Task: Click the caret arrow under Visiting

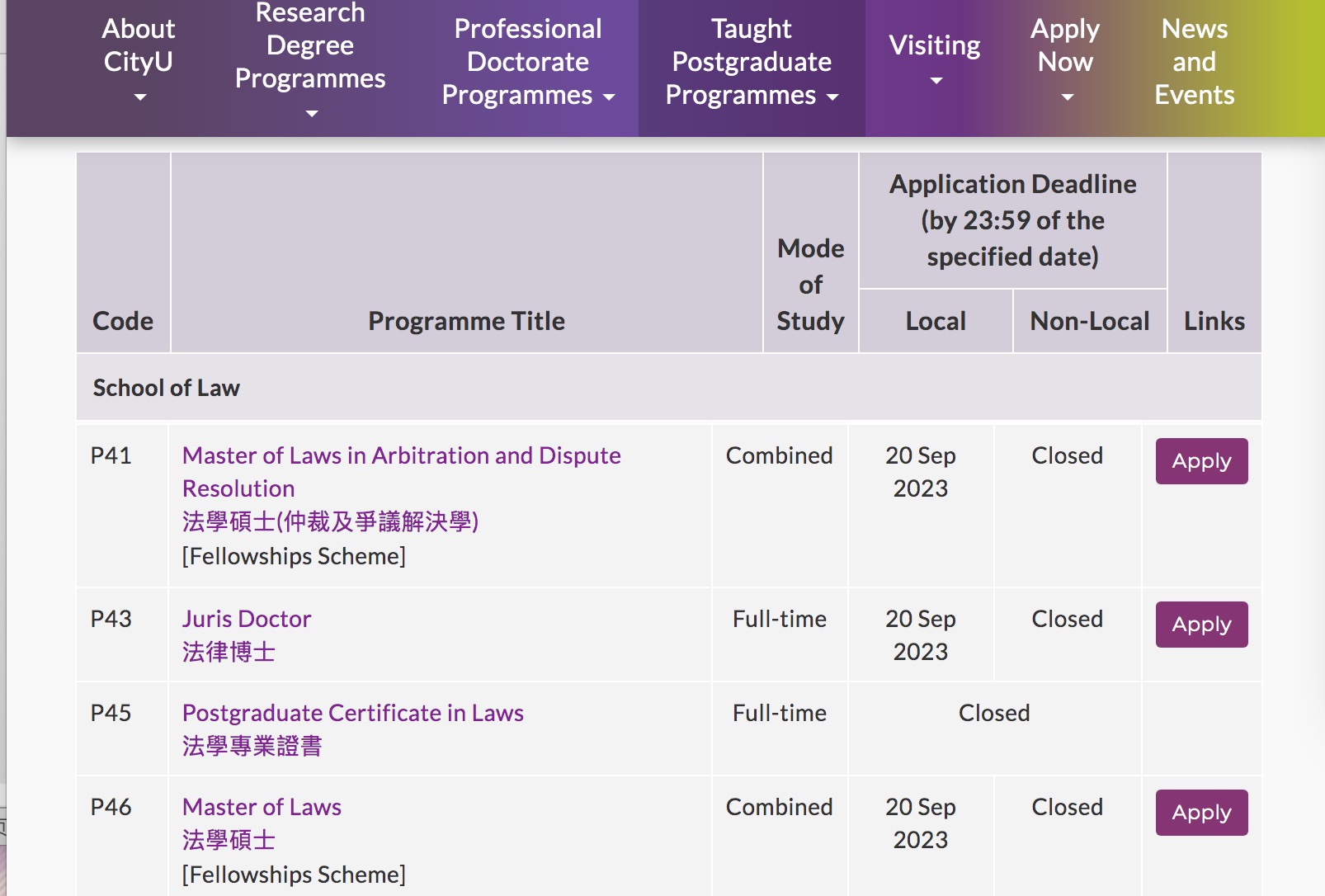Action: pos(936,81)
